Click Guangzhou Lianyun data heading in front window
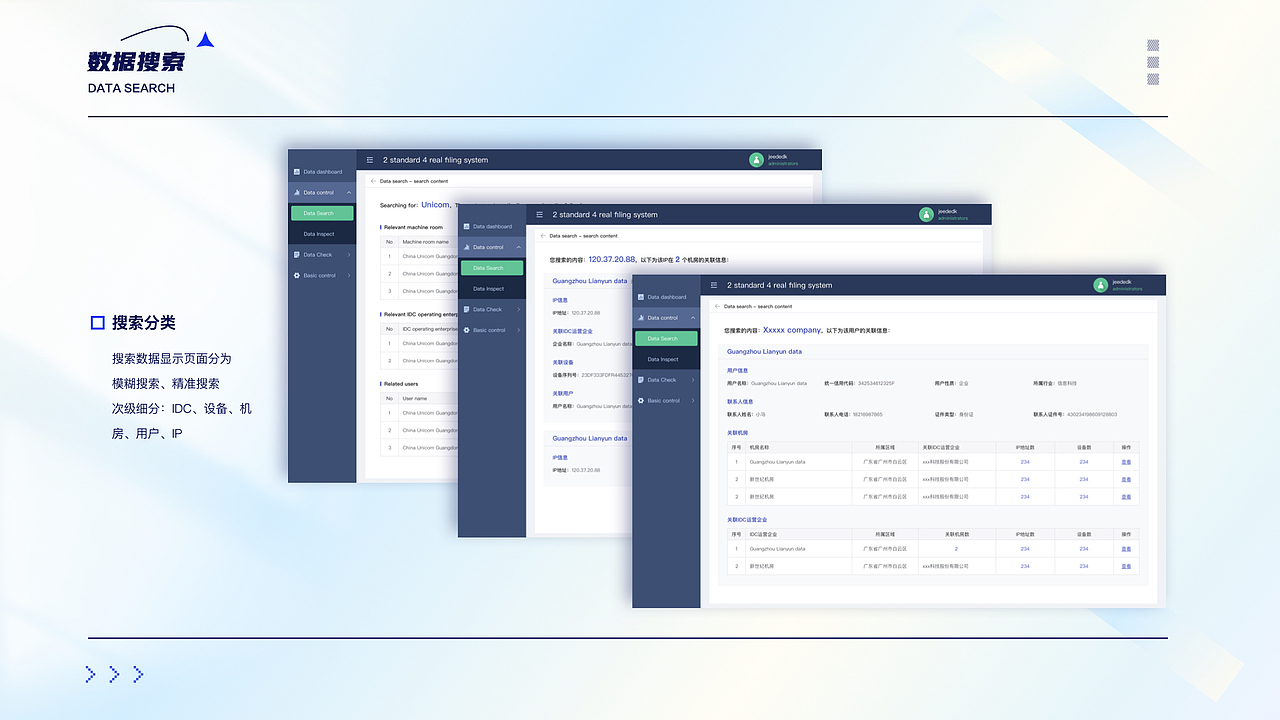Image resolution: width=1280 pixels, height=720 pixels. click(x=764, y=352)
